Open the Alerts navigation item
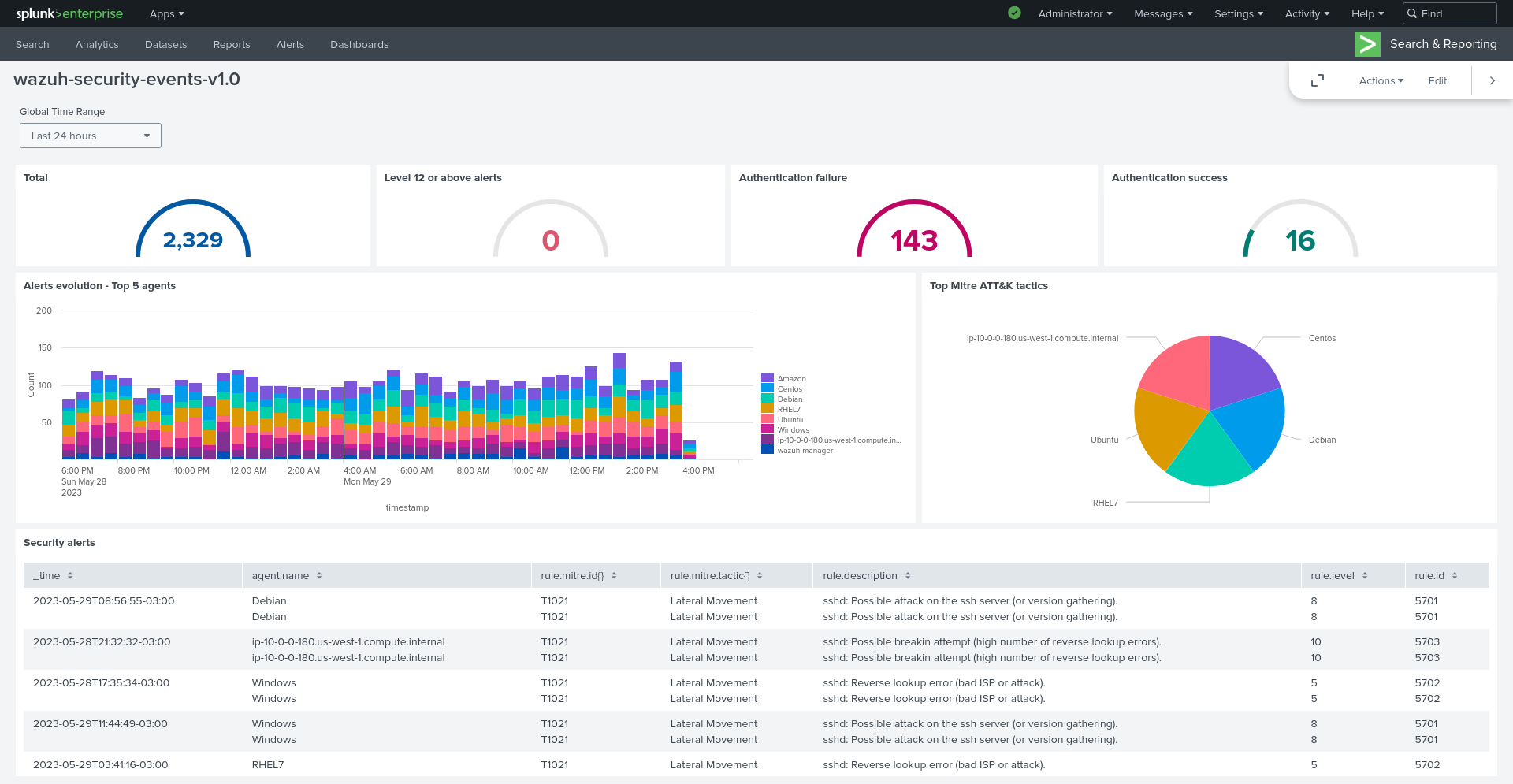The width and height of the screenshot is (1513, 784). 290,45
